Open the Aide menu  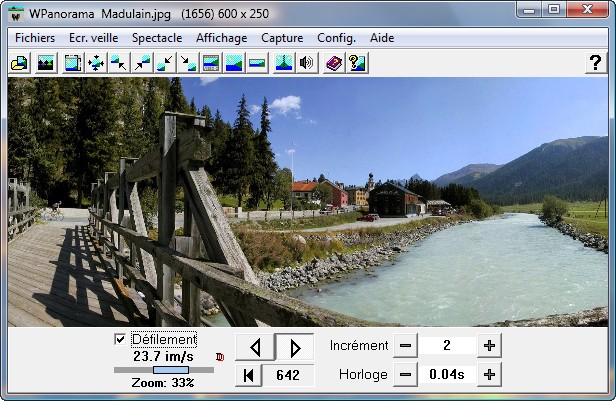pos(382,38)
